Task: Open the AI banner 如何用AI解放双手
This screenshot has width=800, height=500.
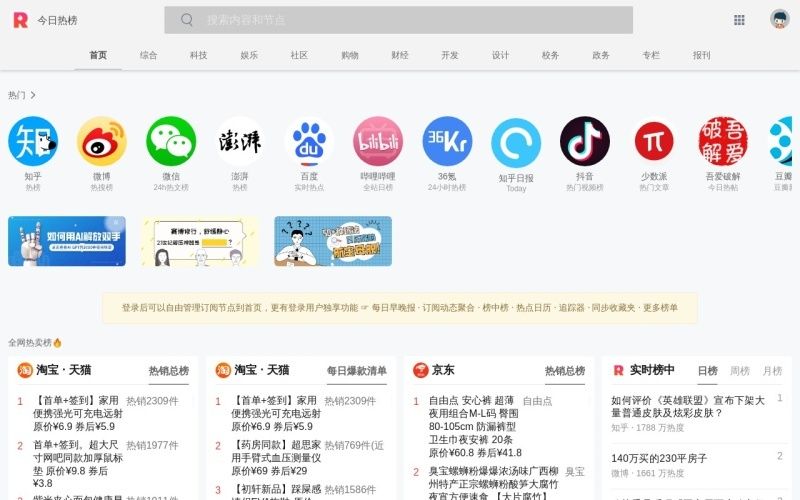Action: 67,241
